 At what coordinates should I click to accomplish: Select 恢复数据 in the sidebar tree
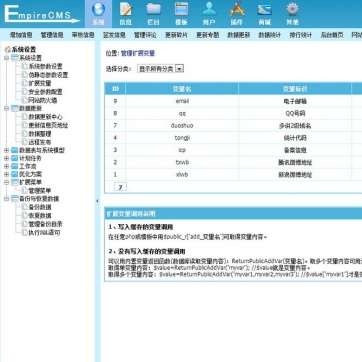click(x=40, y=215)
